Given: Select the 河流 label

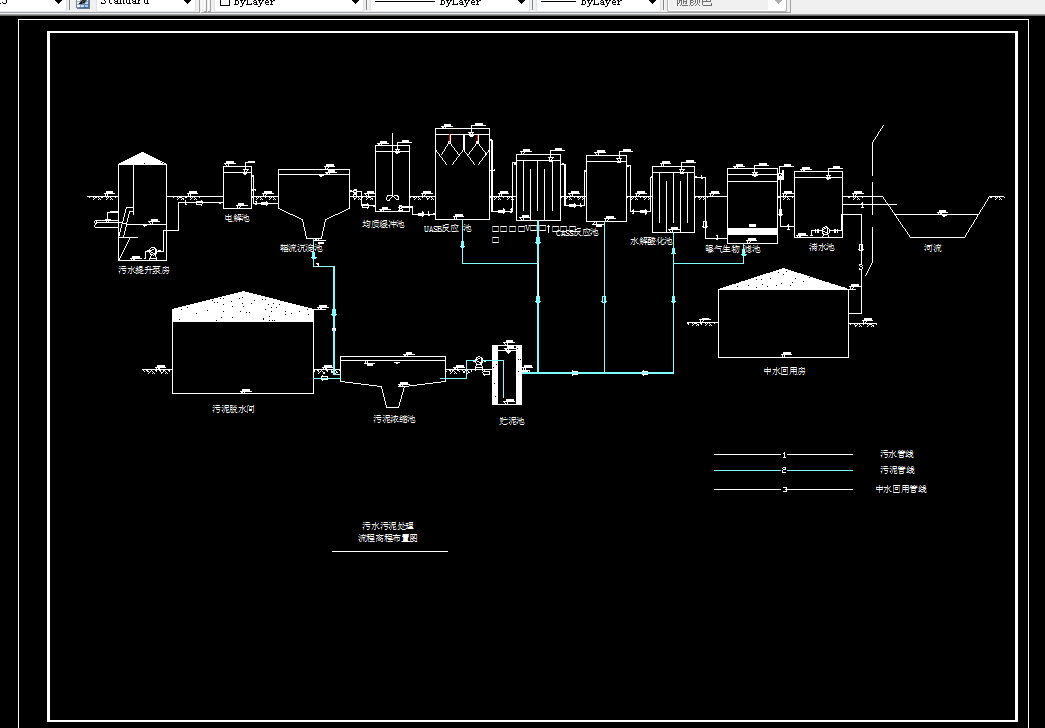Looking at the screenshot, I should tap(932, 248).
